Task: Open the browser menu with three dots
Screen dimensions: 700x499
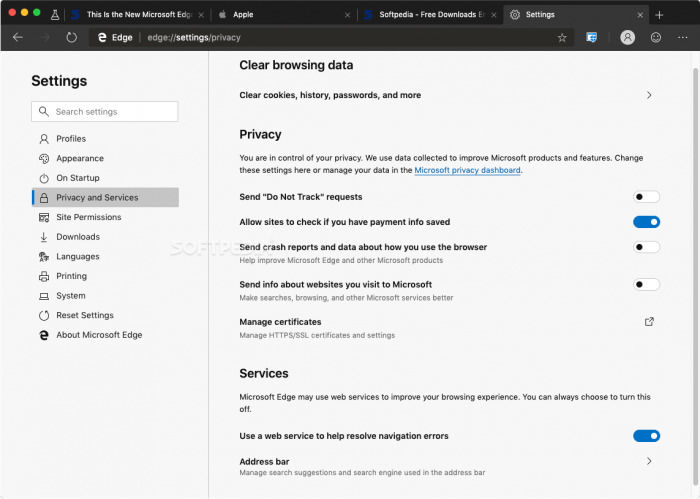Action: point(683,37)
